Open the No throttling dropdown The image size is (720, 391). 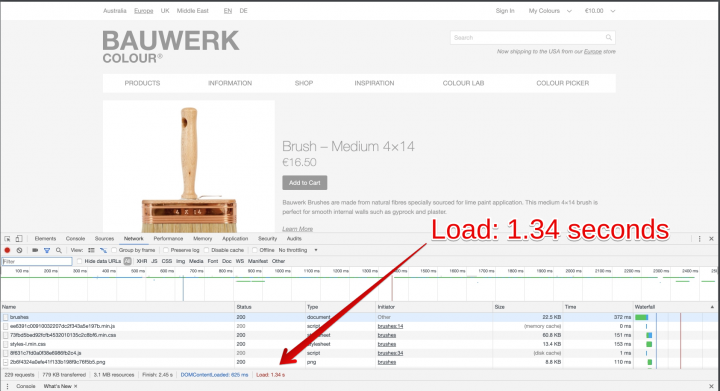[298, 250]
